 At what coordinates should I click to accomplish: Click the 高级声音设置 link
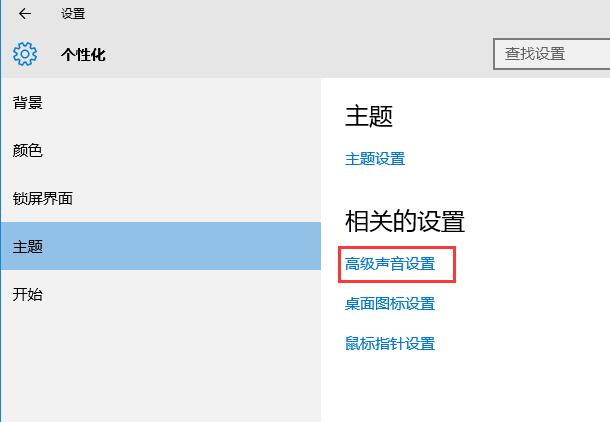pos(390,264)
